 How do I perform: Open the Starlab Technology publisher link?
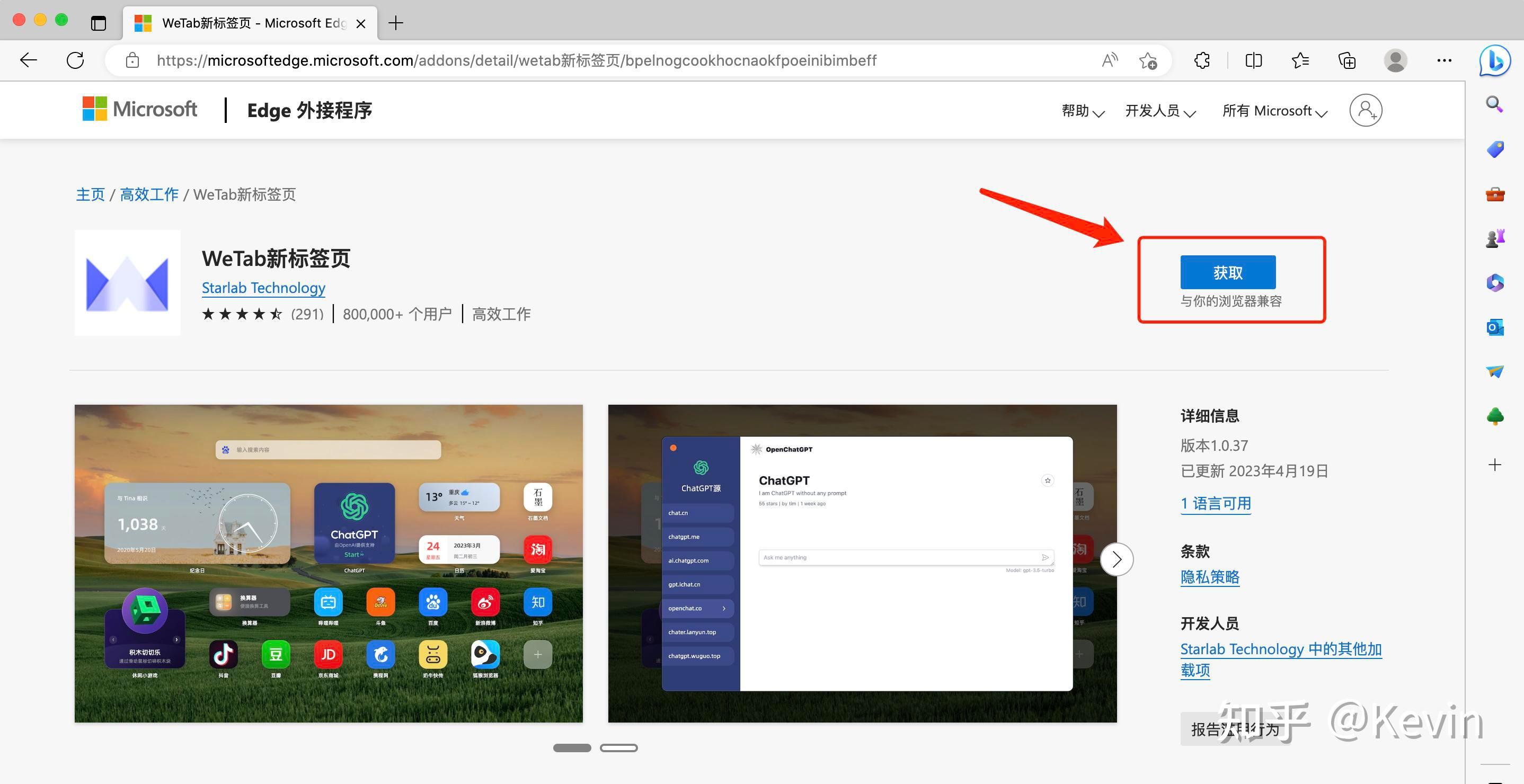click(263, 288)
